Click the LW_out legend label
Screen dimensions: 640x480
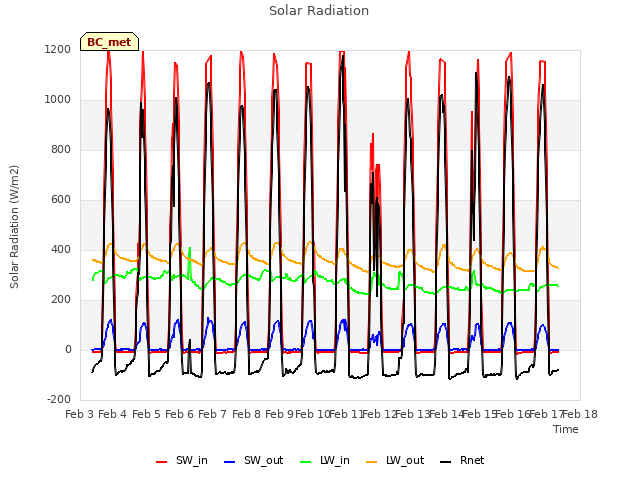405,460
